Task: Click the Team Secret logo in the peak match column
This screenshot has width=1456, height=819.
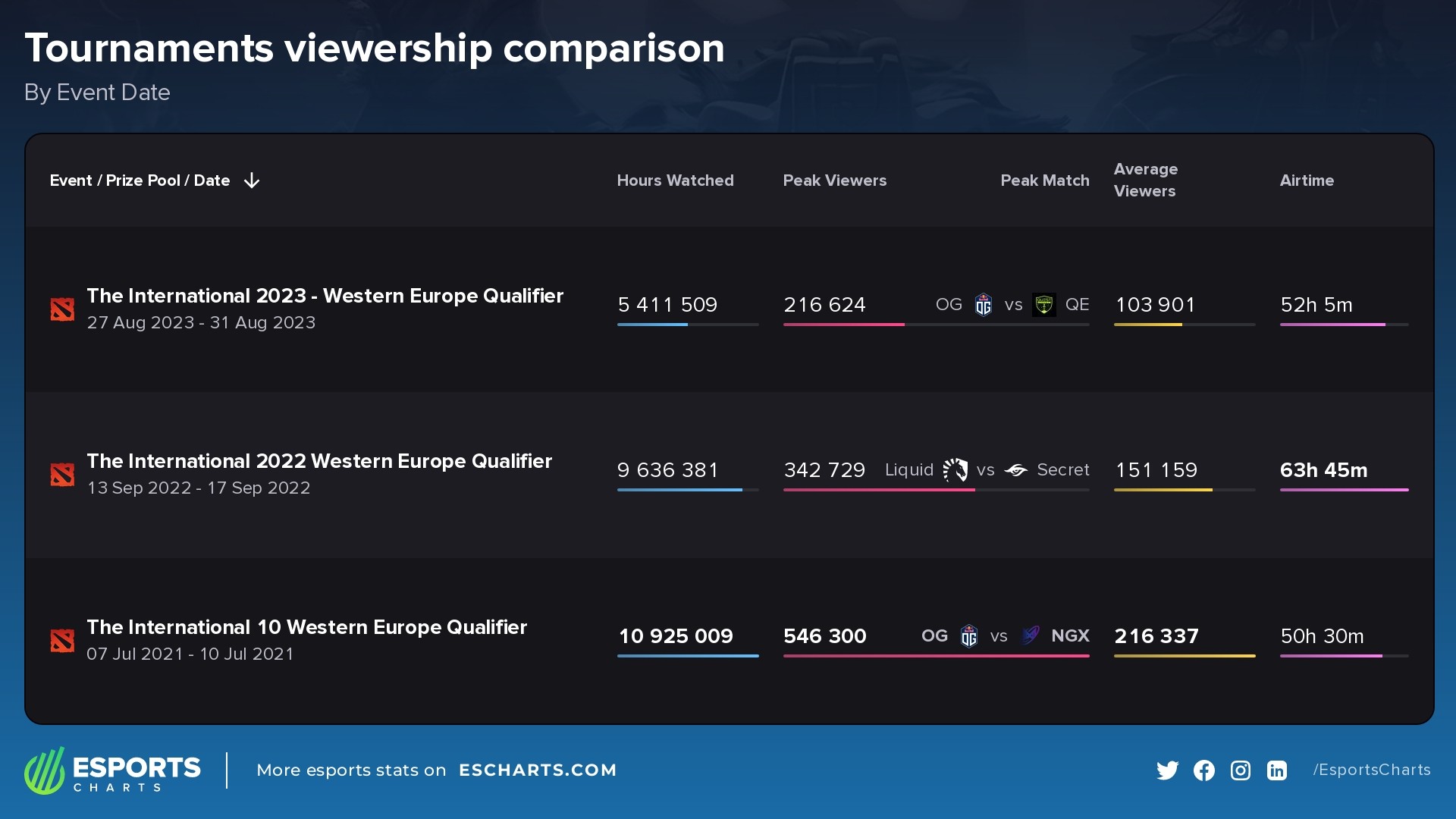Action: [x=1017, y=470]
